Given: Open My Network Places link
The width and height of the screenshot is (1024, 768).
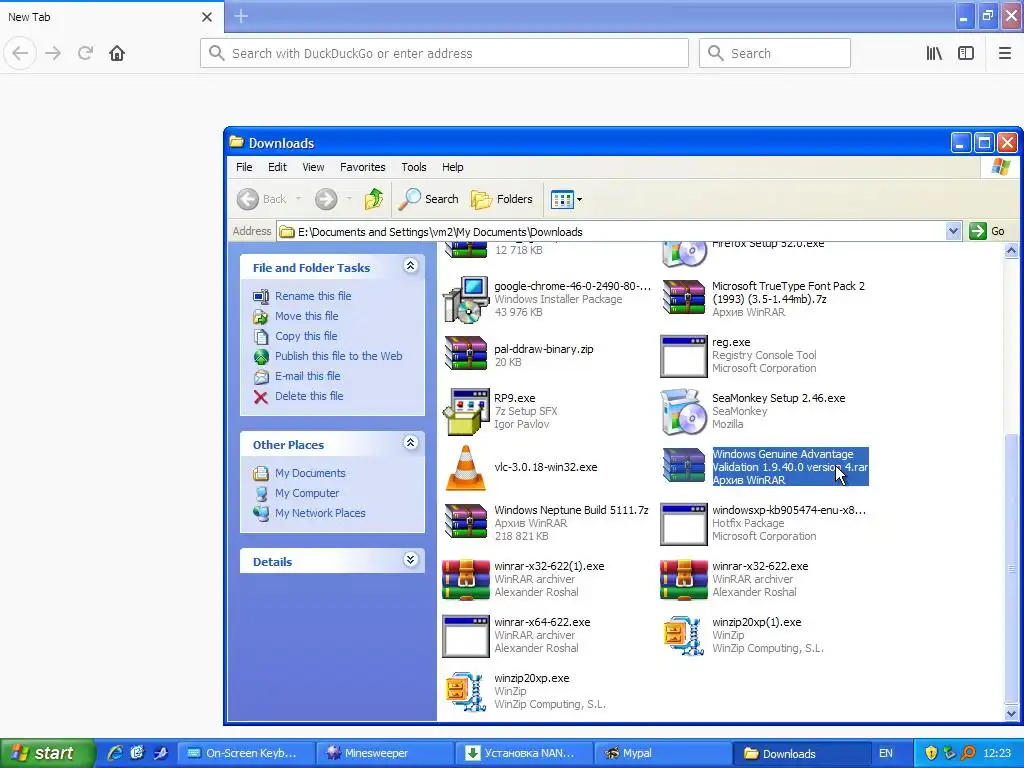Looking at the screenshot, I should [x=320, y=513].
